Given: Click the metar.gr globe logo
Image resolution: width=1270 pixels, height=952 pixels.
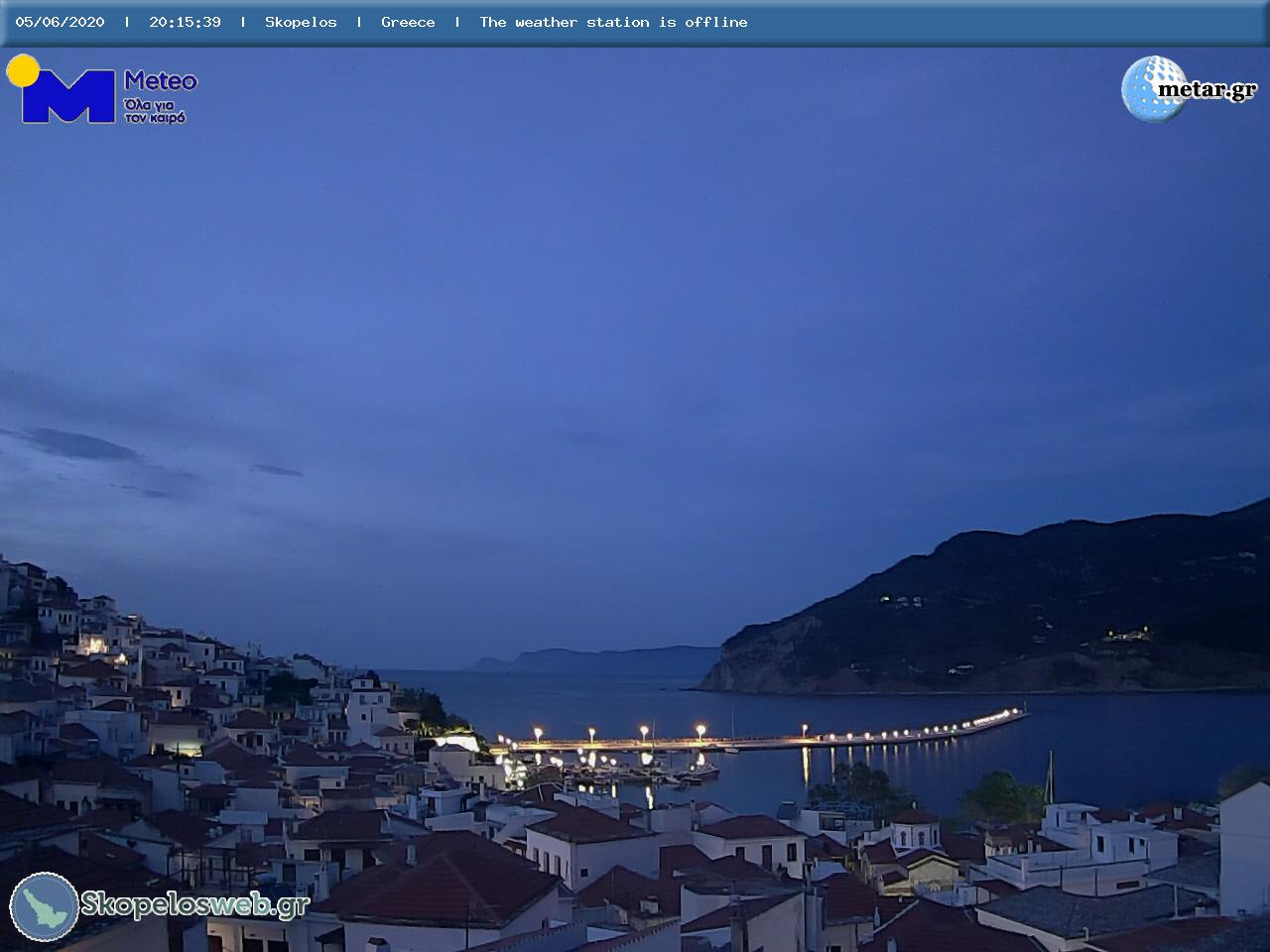Looking at the screenshot, I should 1189,89.
